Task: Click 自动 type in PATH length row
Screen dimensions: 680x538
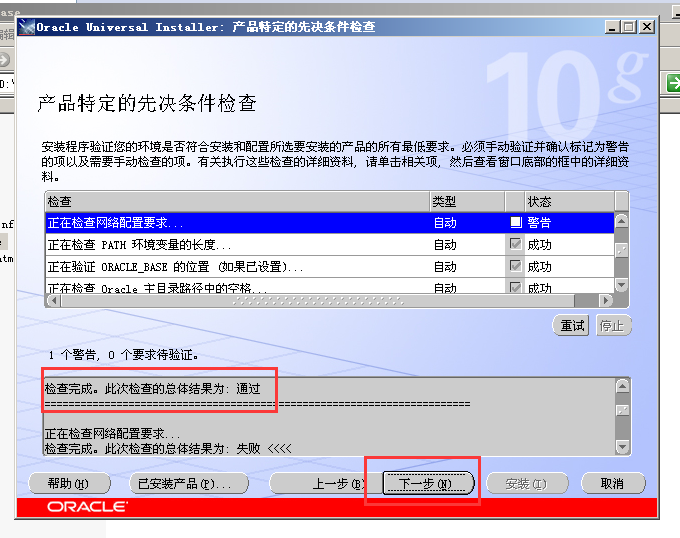Action: (x=445, y=245)
